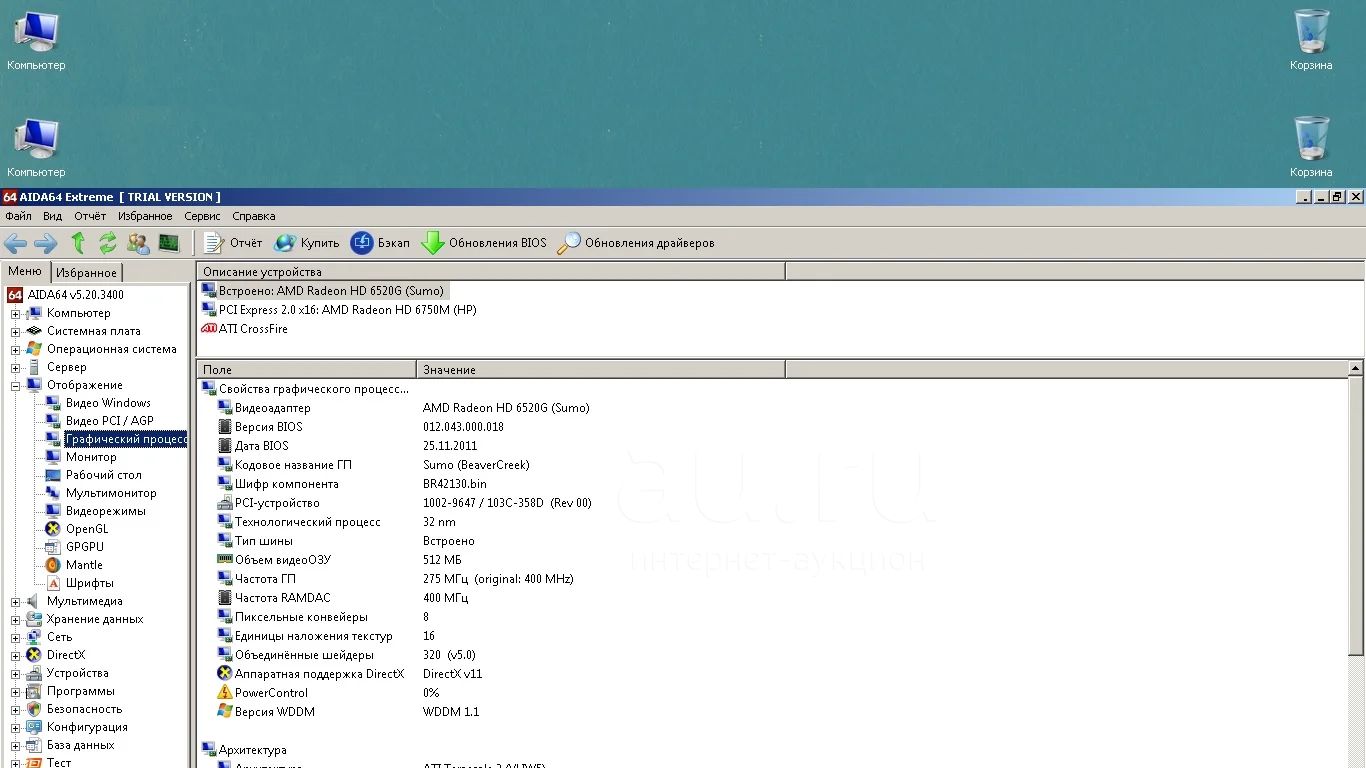Screen dimensions: 1366x768
Task: Select the Конфигурация tree item
Action: coord(77,727)
